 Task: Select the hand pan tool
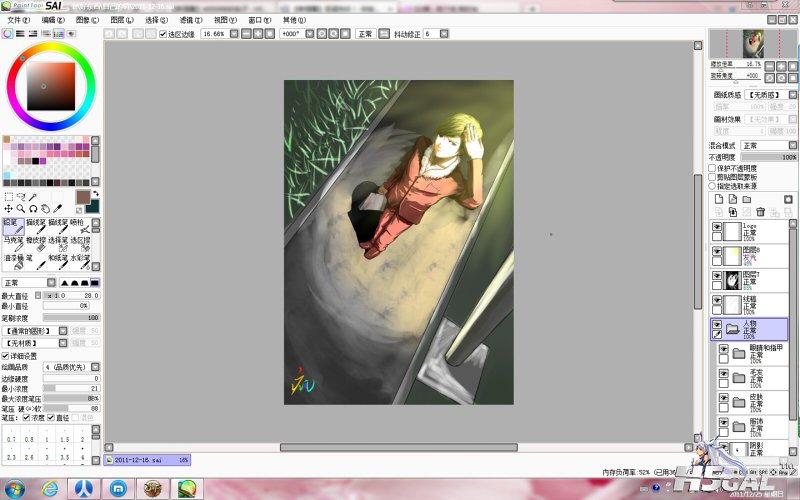[45, 209]
